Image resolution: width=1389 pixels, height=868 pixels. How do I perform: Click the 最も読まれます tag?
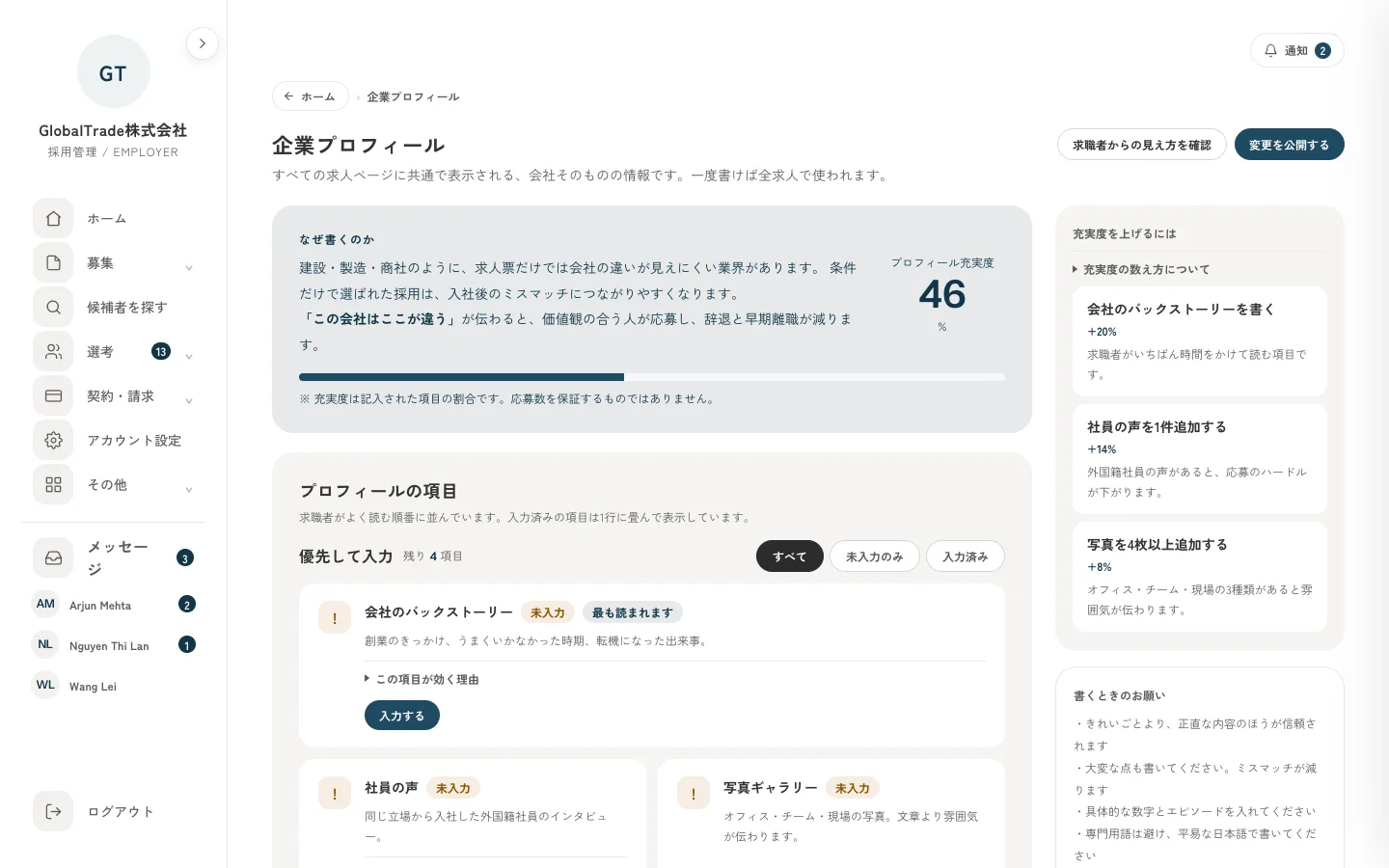pyautogui.click(x=633, y=612)
